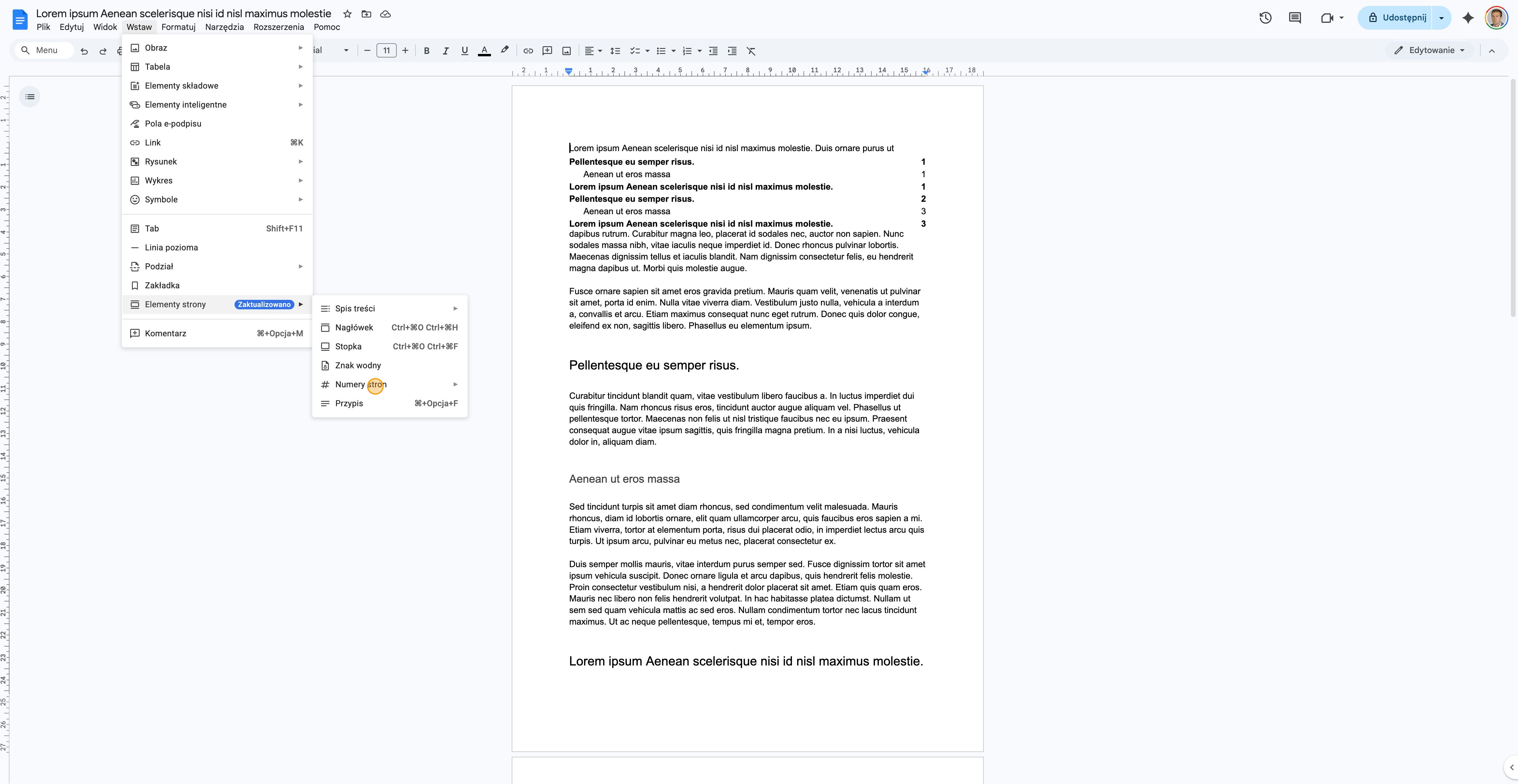Click the insert link toolbar icon
Screen dimensions: 1518x784
[x=528, y=51]
